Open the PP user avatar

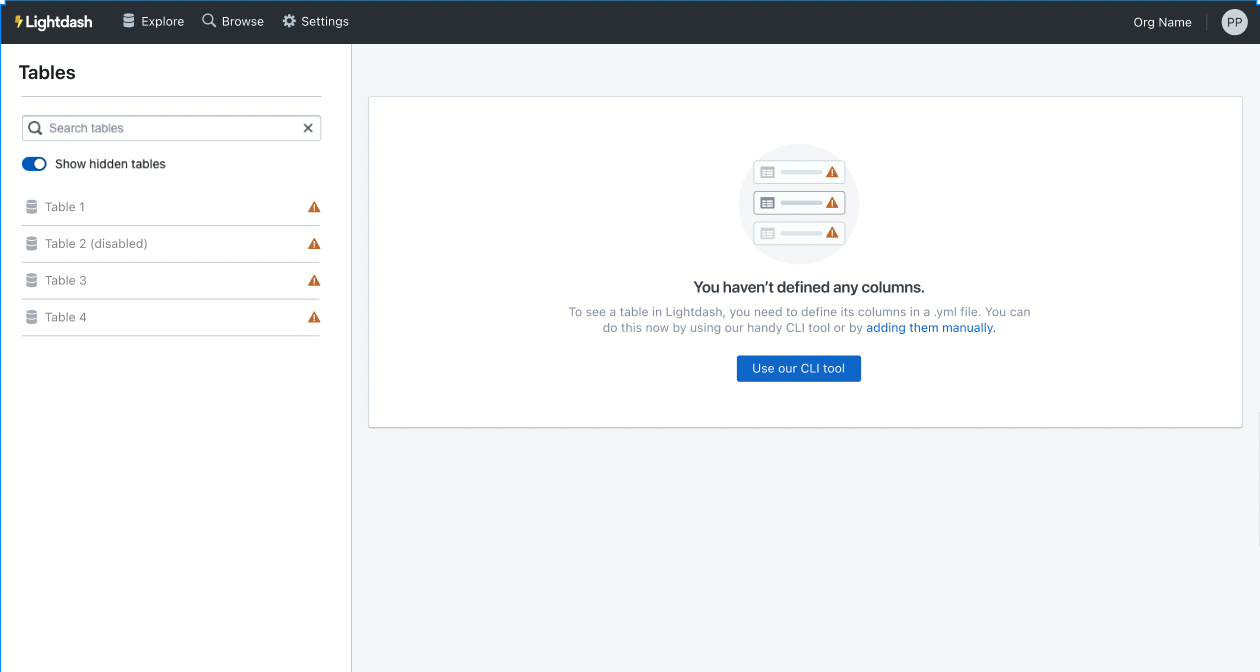(x=1235, y=22)
